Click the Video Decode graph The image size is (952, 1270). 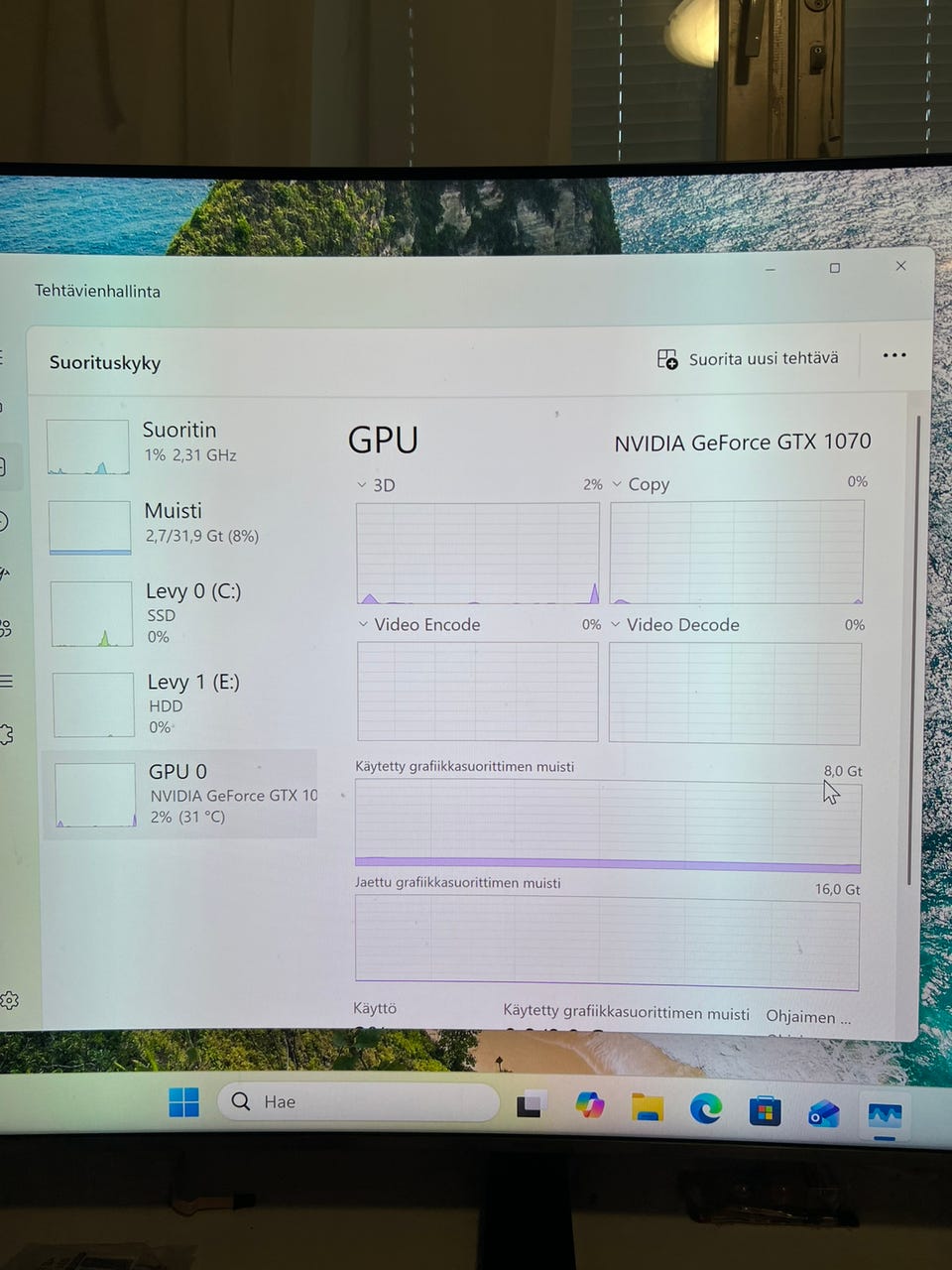coord(735,694)
